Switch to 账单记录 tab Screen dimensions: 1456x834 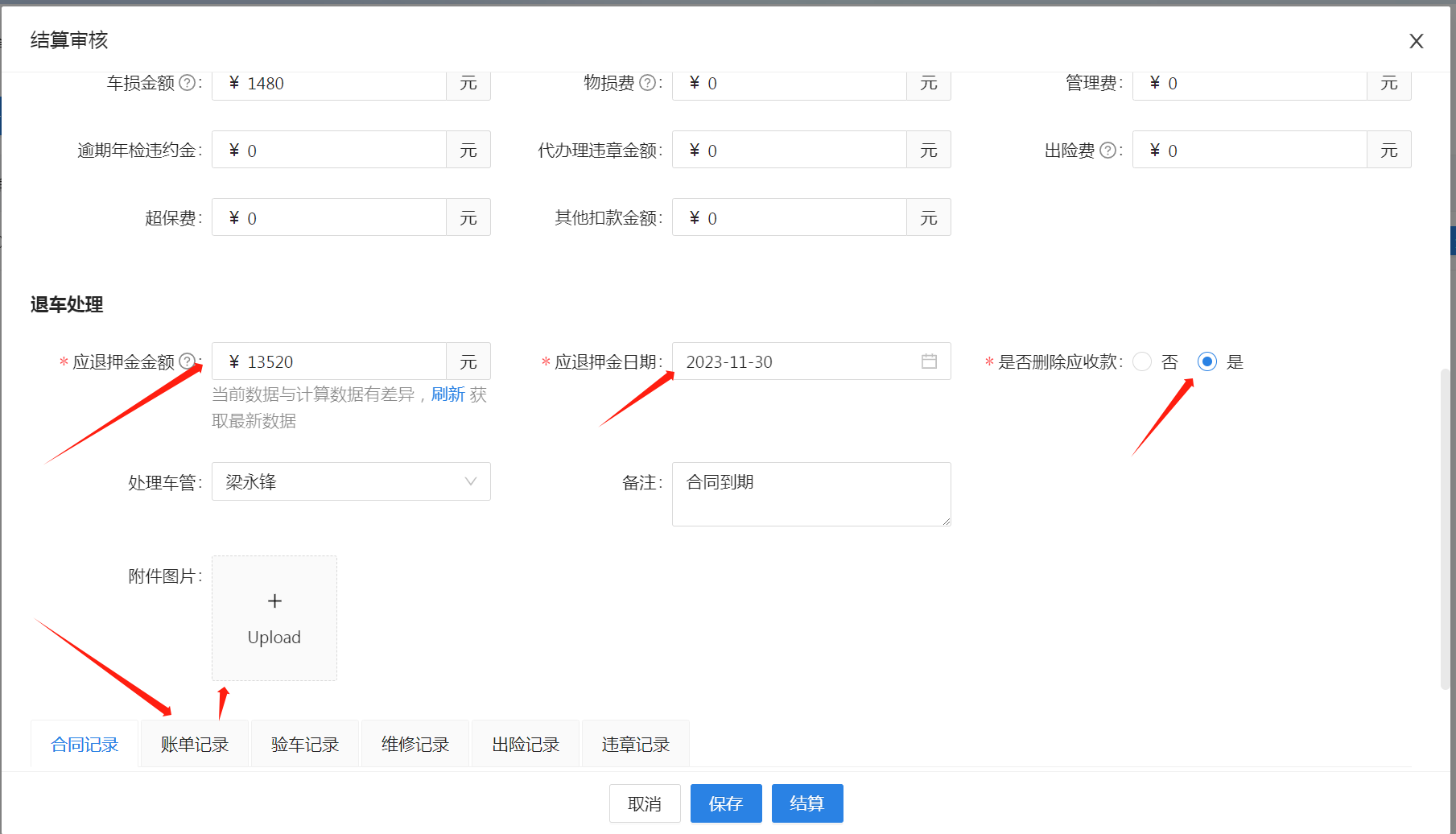click(x=195, y=745)
